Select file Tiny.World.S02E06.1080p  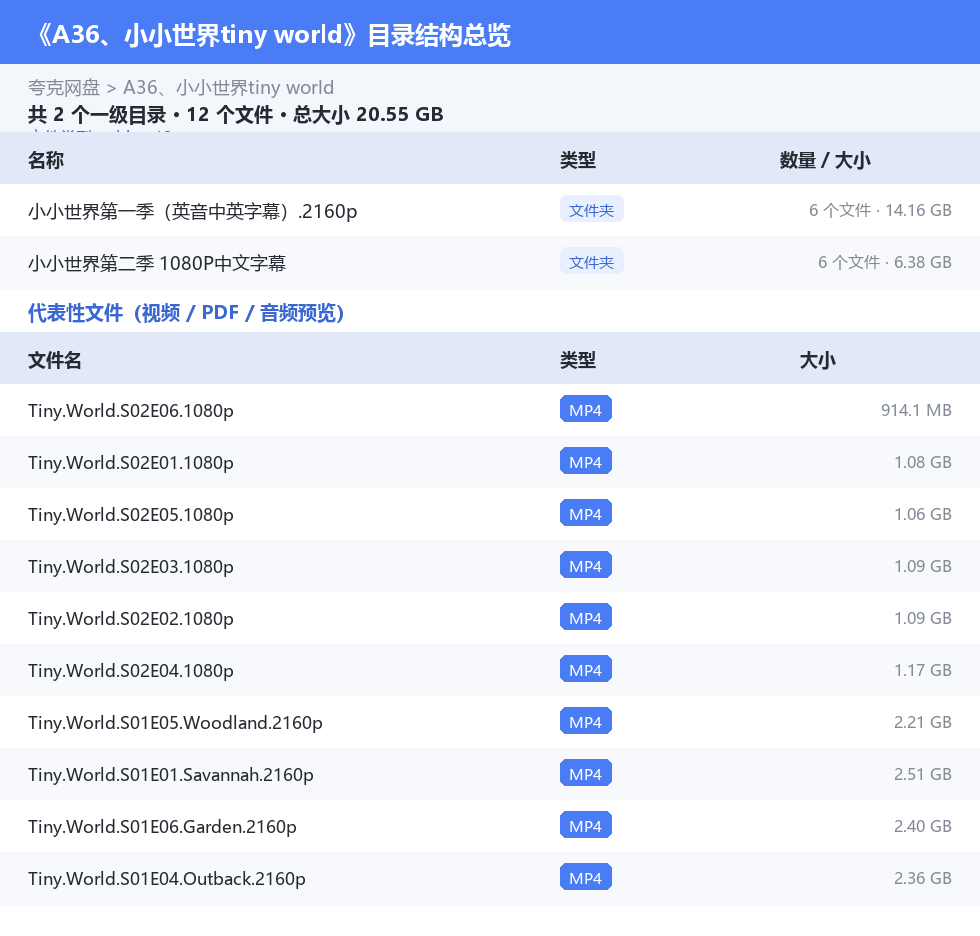pyautogui.click(x=131, y=411)
